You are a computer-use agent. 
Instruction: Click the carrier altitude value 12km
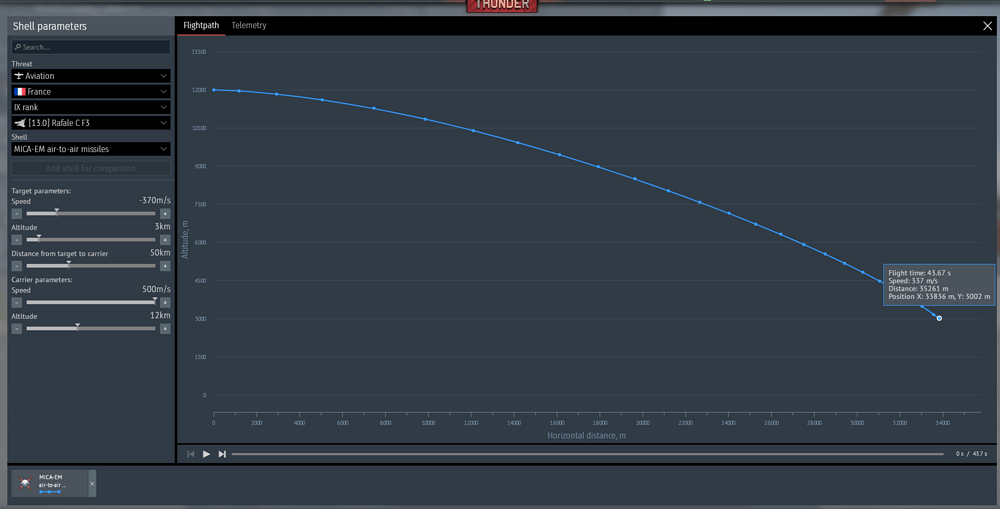tap(160, 315)
